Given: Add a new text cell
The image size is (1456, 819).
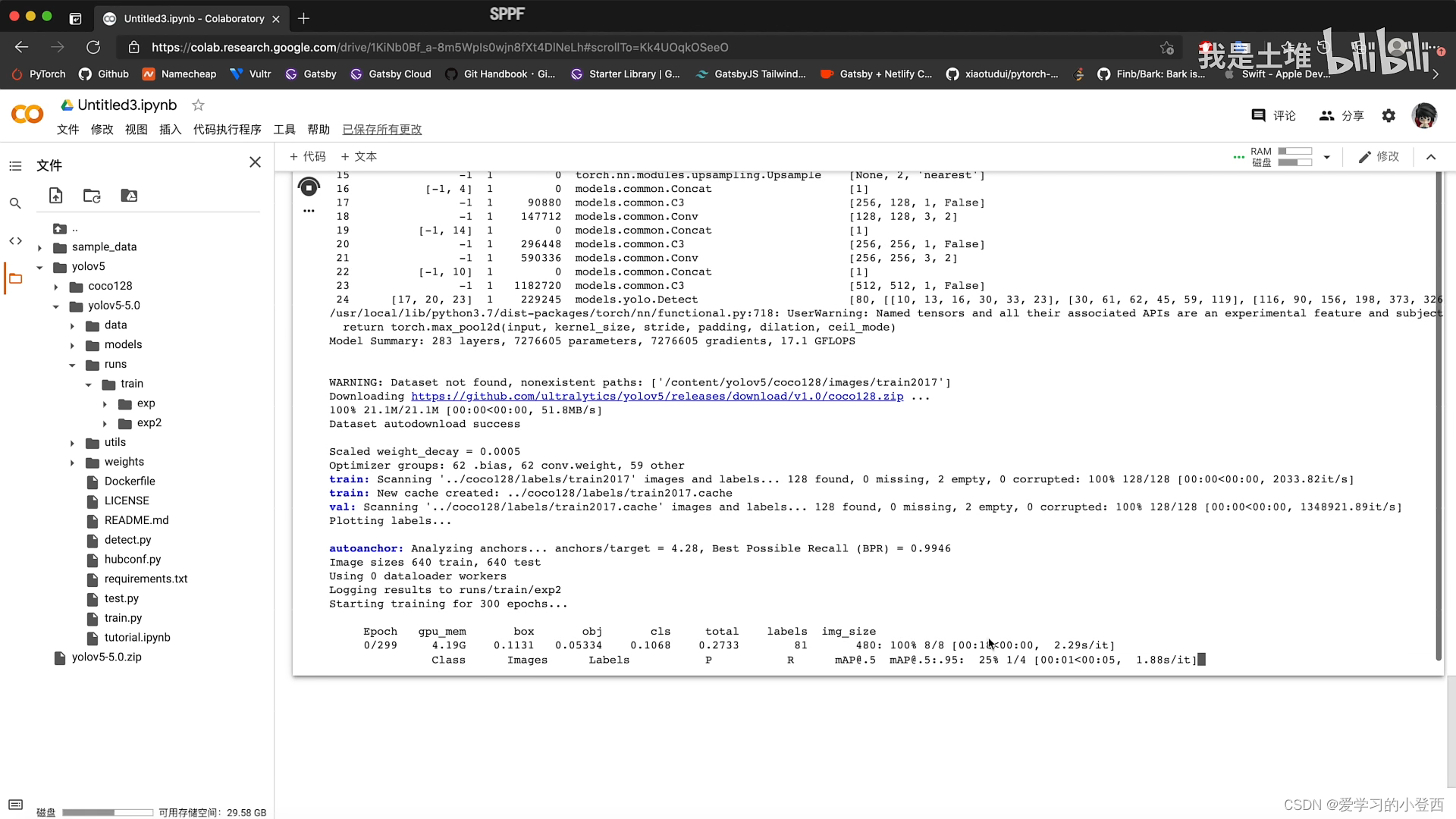Looking at the screenshot, I should [358, 157].
